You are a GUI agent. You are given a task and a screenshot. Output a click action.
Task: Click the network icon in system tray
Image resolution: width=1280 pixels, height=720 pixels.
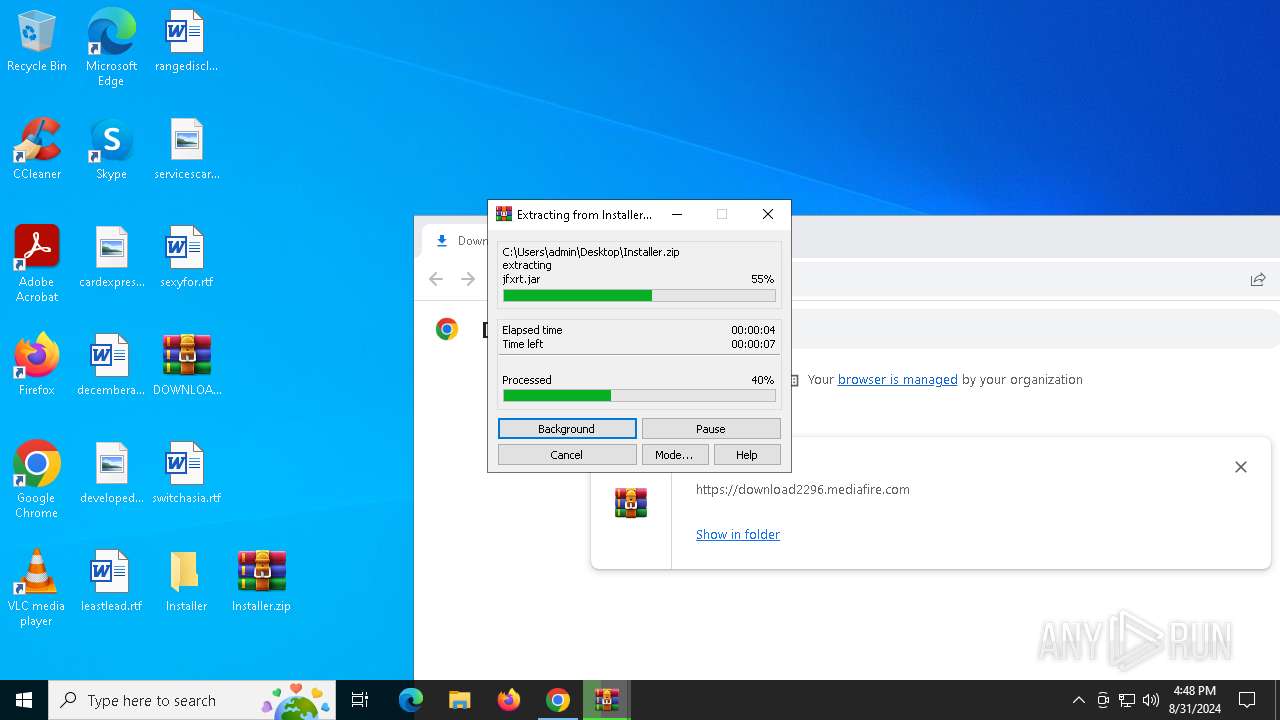click(1127, 700)
